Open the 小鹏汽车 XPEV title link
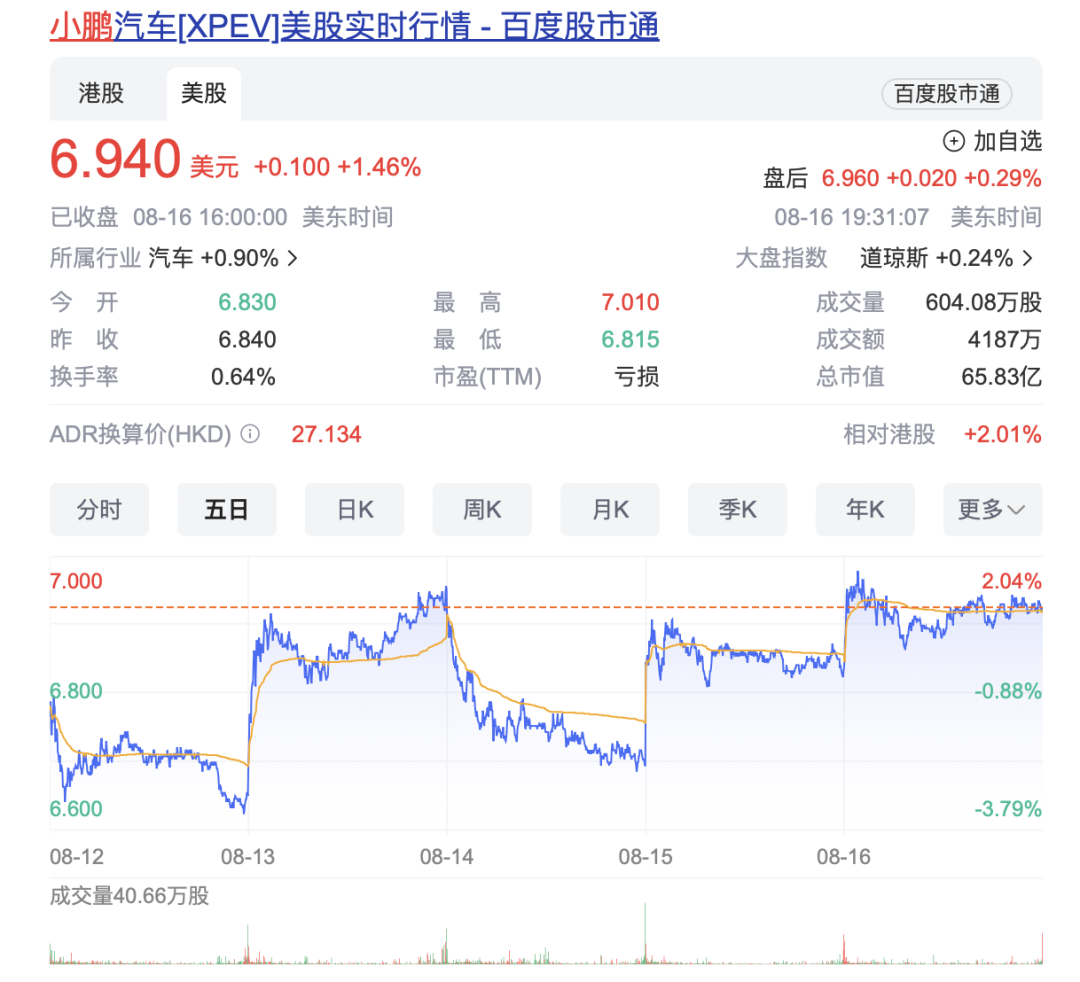 pyautogui.click(x=354, y=27)
